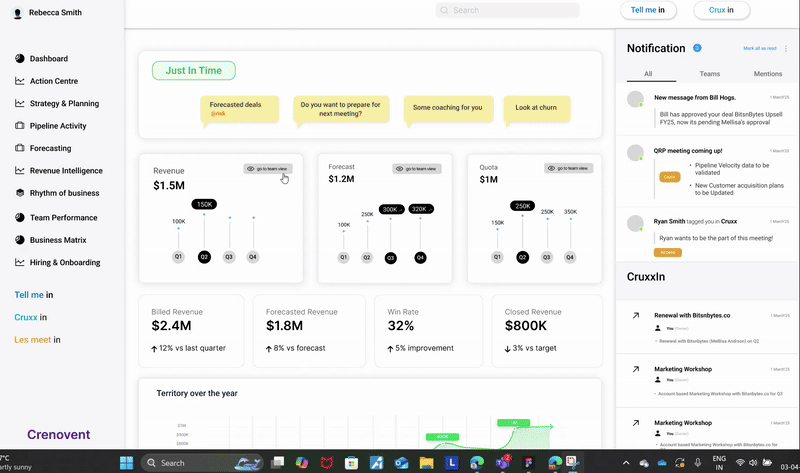Open the Look at churn note
This screenshot has width=800, height=473.
[537, 108]
